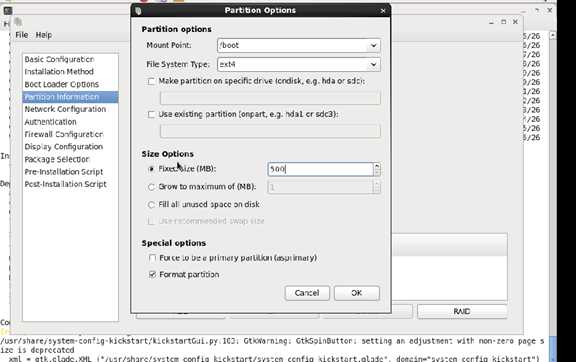This screenshot has height=362, width=576.
Task: Open the Help menu in Kickstart Configurator
Action: pos(44,35)
